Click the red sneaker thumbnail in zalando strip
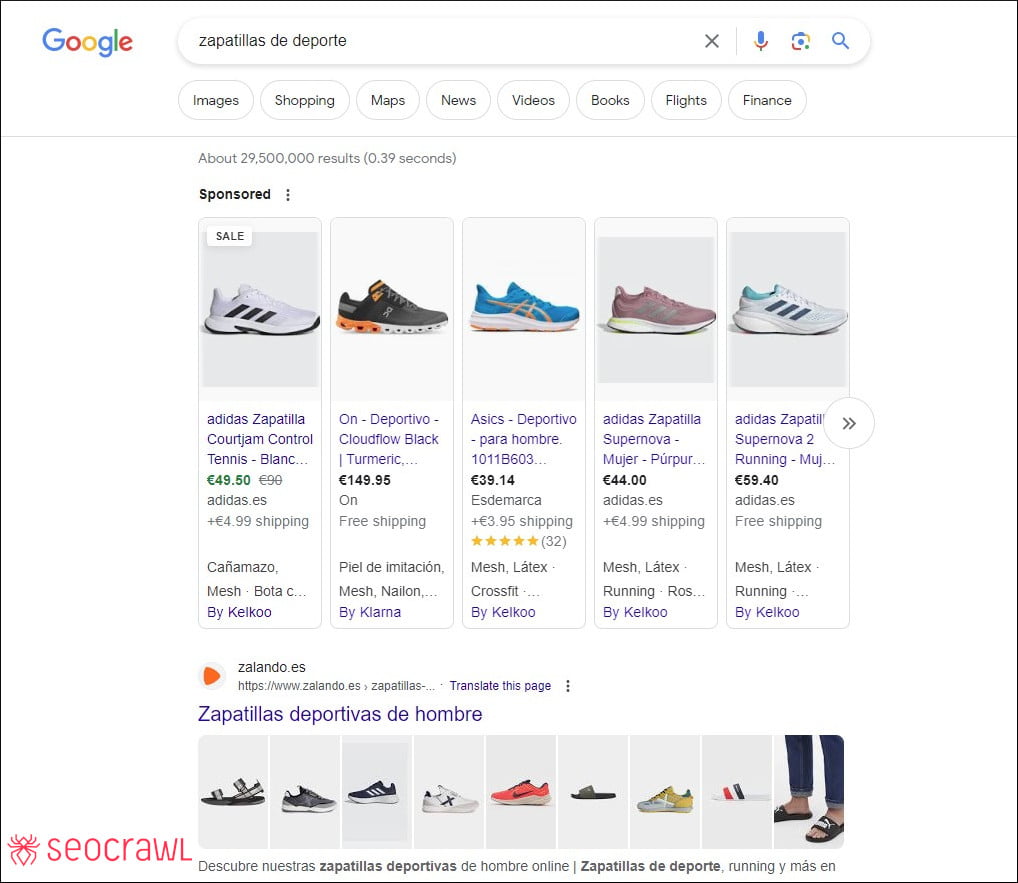 pyautogui.click(x=521, y=791)
